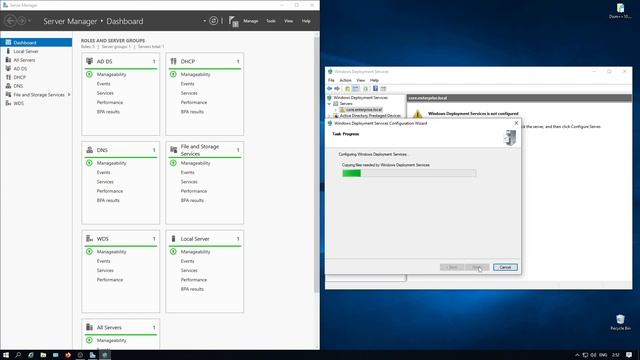Click the Cancel button in the wizard
The image size is (640, 360).
505,267
